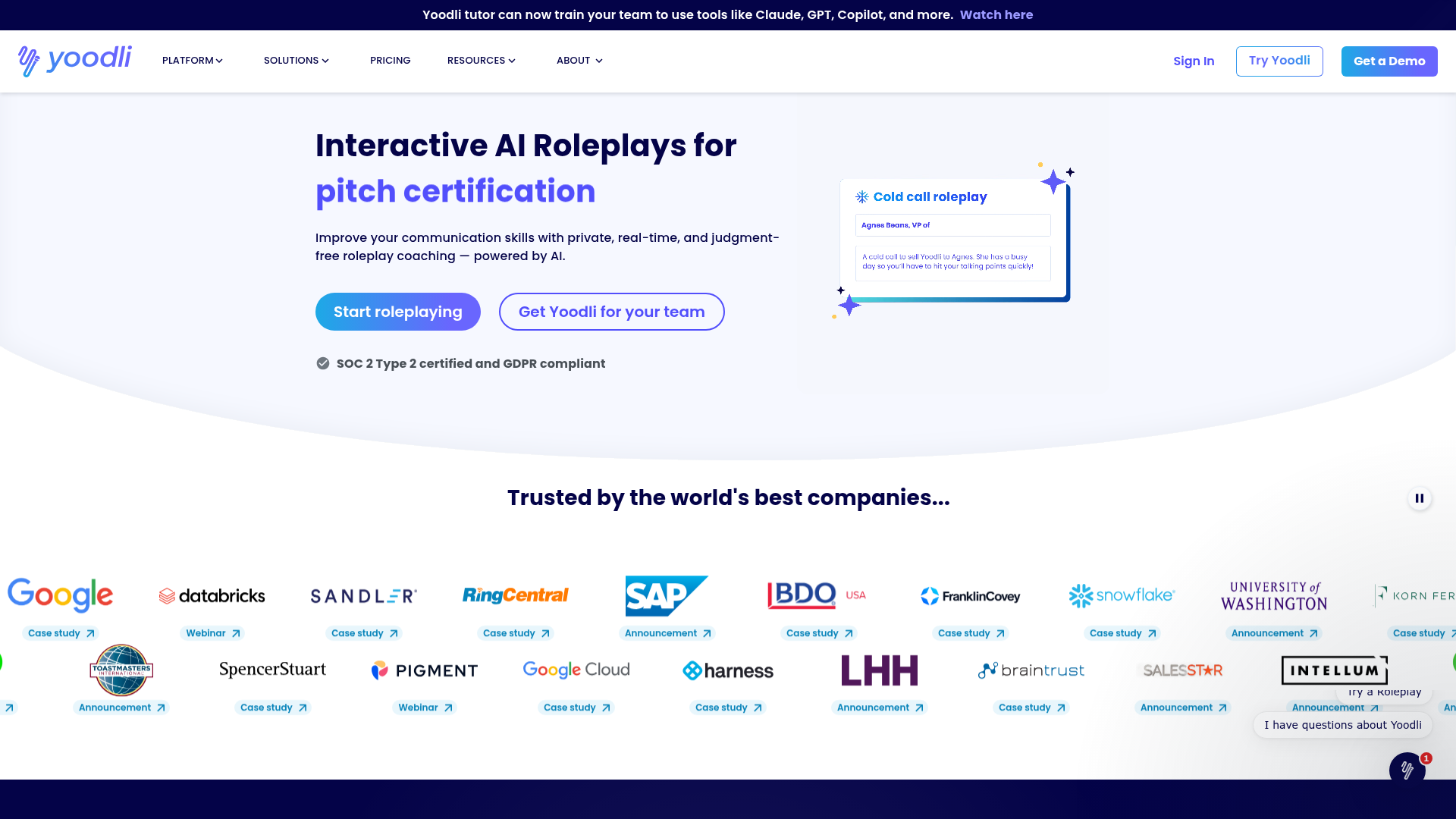The width and height of the screenshot is (1456, 819).
Task: Click 'I have questions about Yoodli' chip
Action: (x=1342, y=725)
